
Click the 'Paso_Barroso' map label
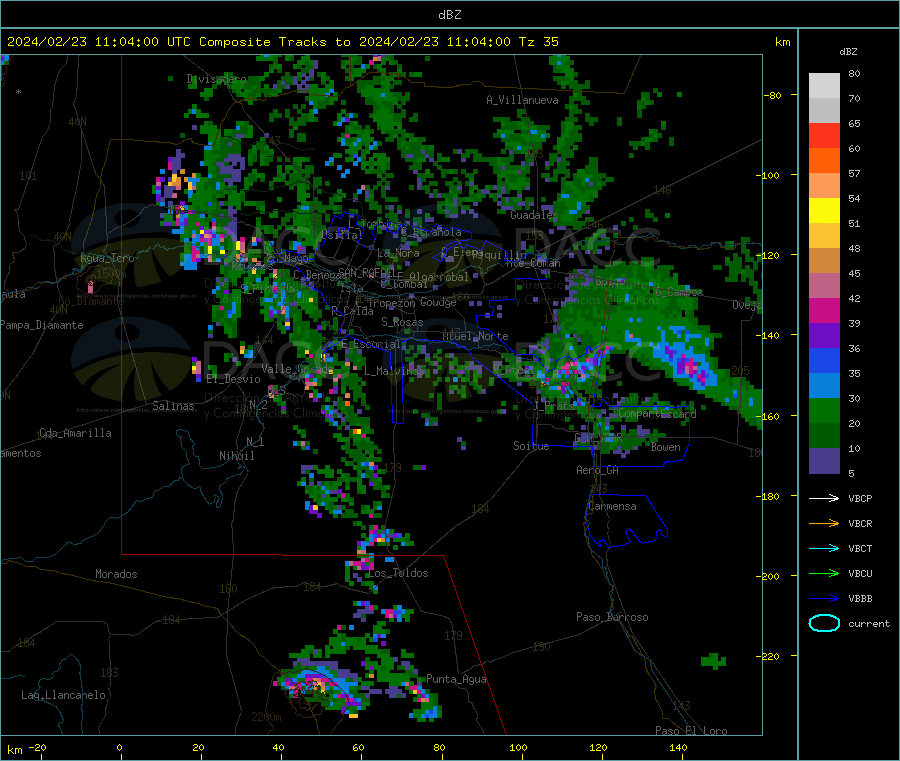(x=612, y=617)
